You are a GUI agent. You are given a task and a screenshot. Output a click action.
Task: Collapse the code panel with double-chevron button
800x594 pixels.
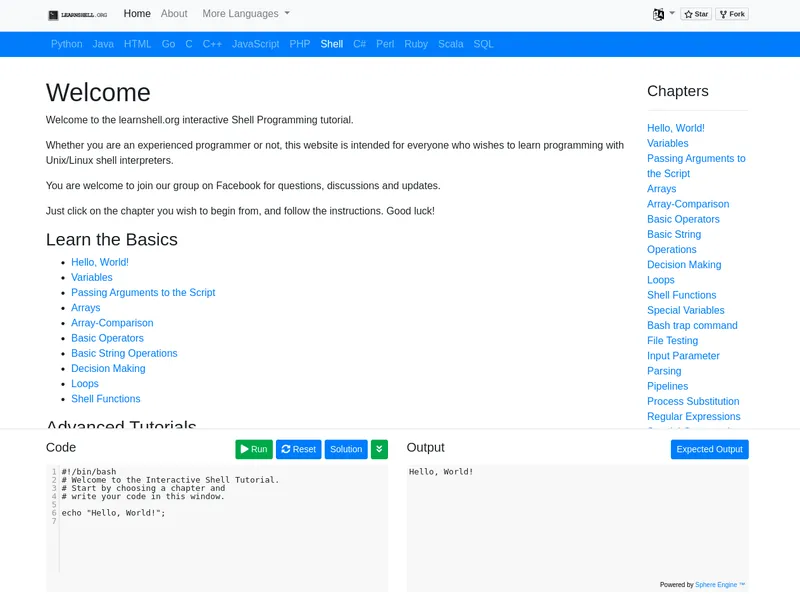[379, 450]
